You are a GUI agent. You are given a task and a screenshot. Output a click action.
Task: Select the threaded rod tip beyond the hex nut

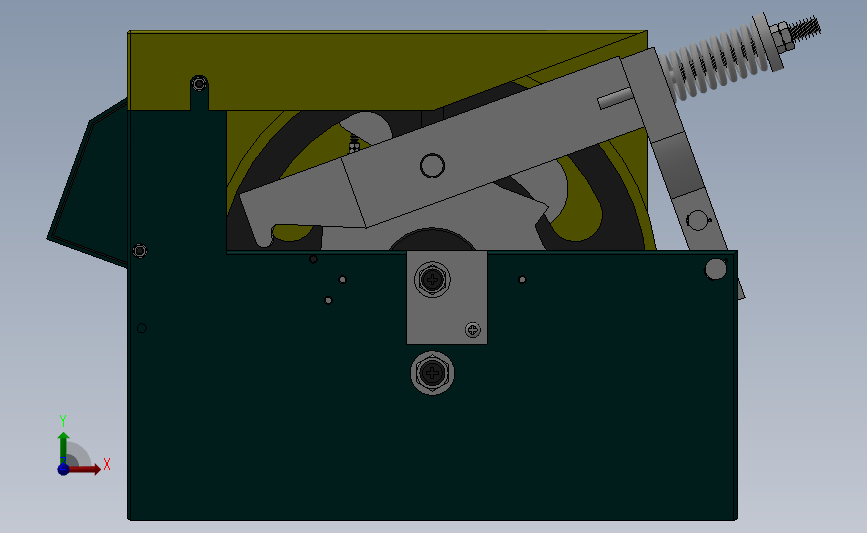[x=807, y=27]
